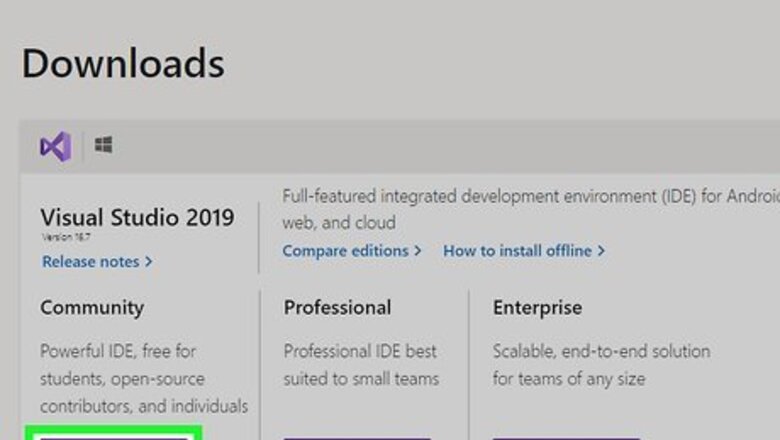Click the Windows logo icon
The width and height of the screenshot is (780, 440).
(103, 145)
